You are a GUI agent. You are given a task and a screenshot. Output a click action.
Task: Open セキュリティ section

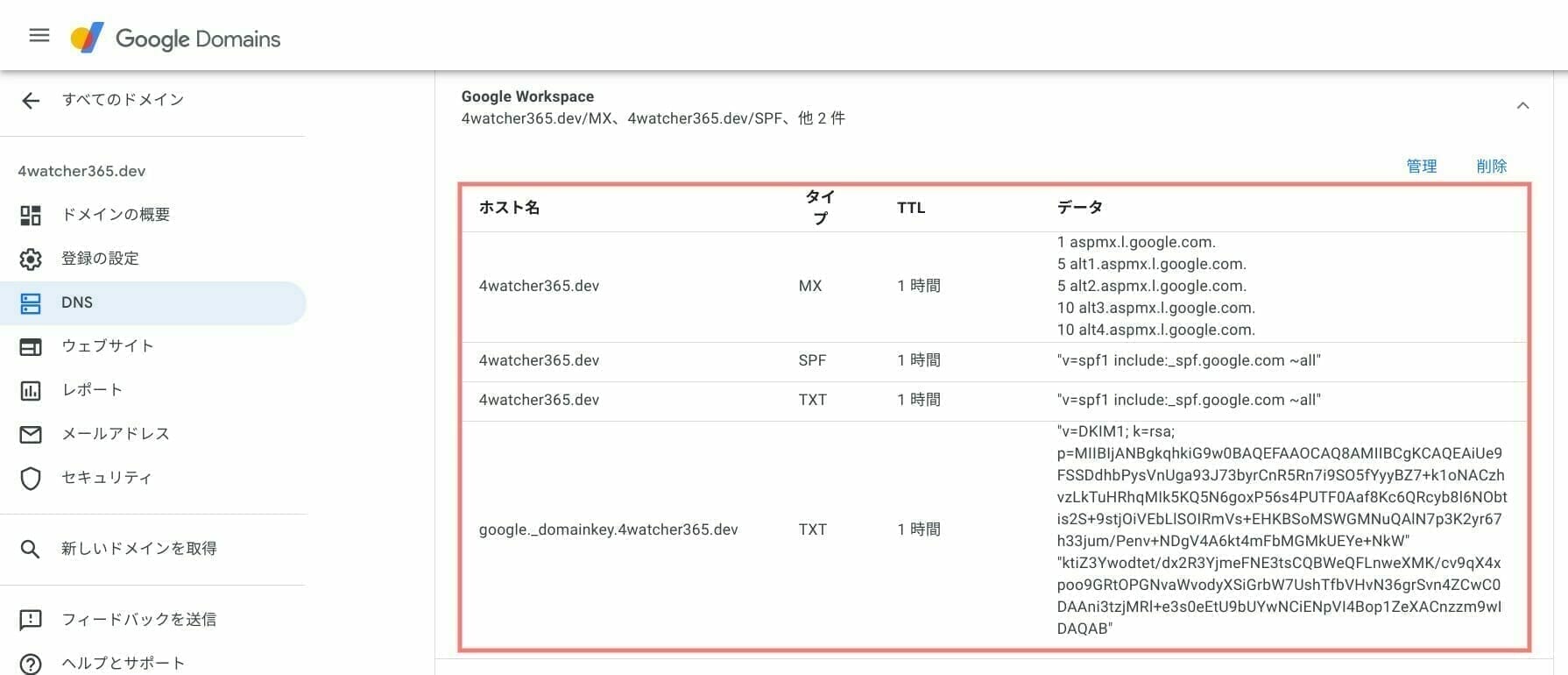point(107,477)
